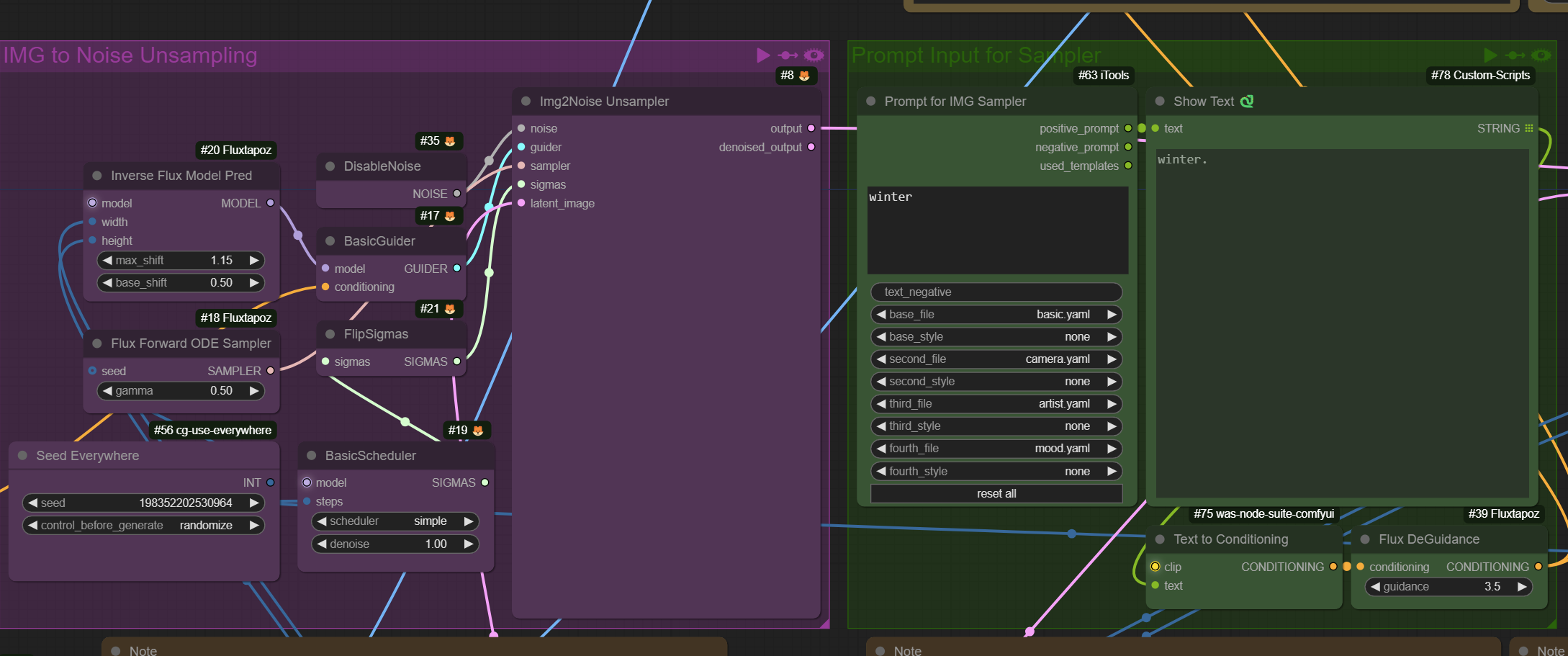Toggle eye icon on IMG to Noise Unsampling group
The width and height of the screenshot is (1568, 656).
(x=814, y=55)
